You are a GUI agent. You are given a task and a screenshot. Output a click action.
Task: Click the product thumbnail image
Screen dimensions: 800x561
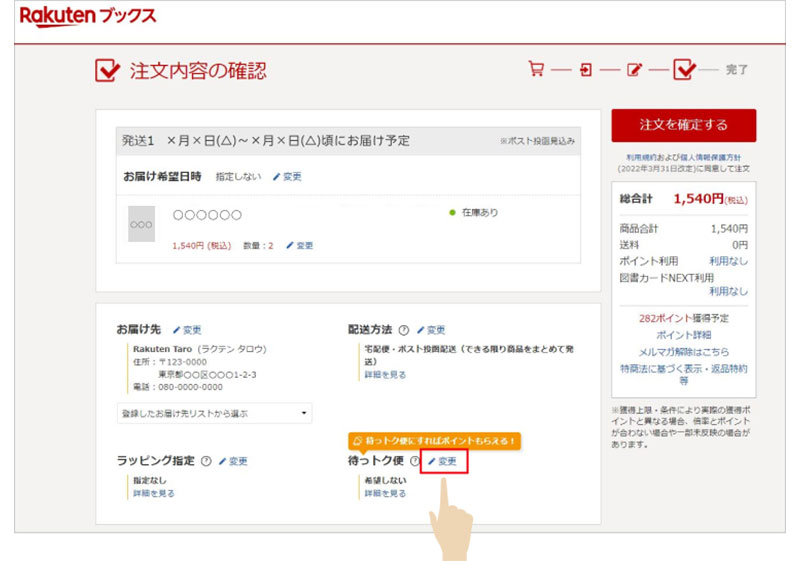coord(141,224)
